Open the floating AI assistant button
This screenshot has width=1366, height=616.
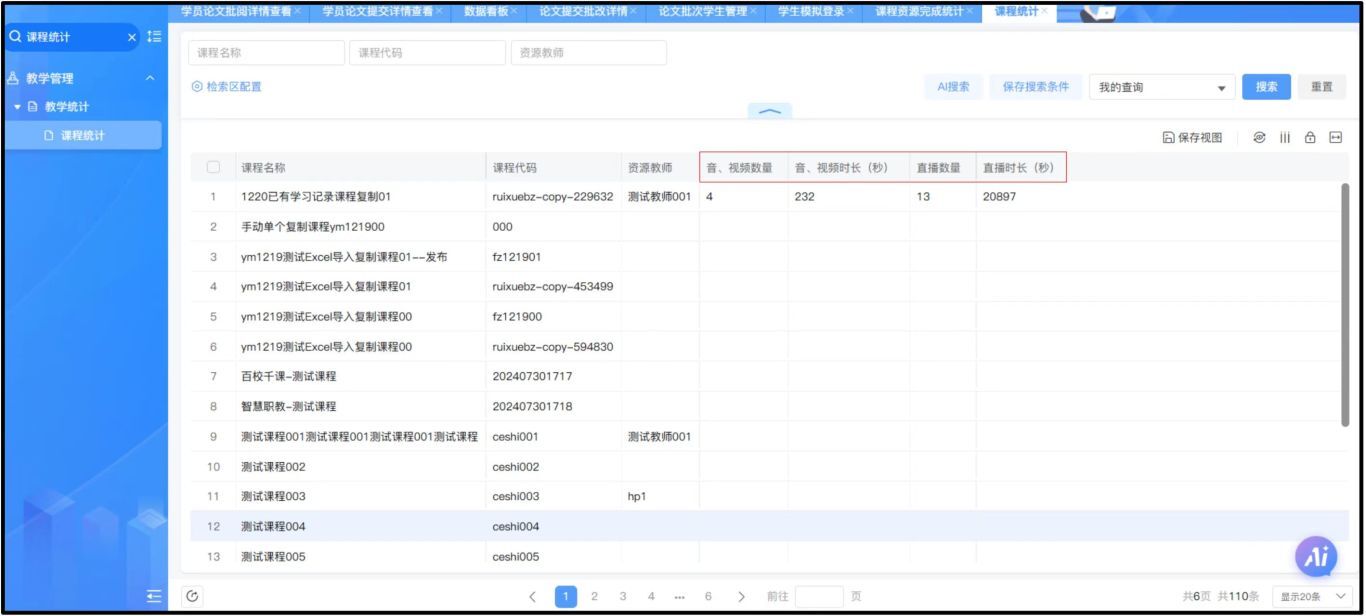1316,558
